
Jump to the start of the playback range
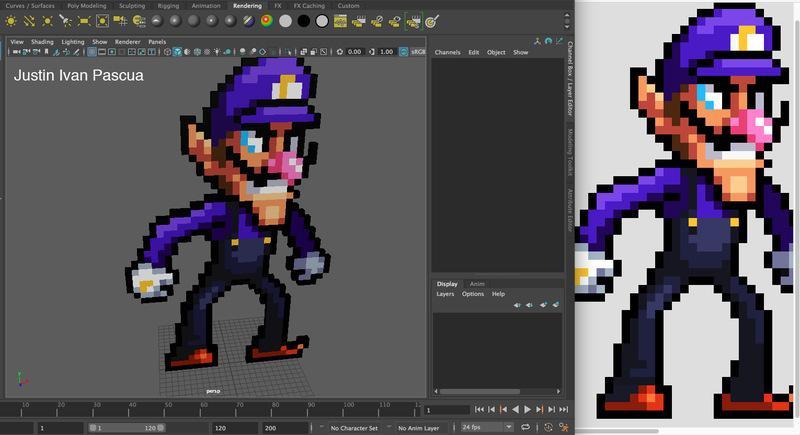point(480,410)
